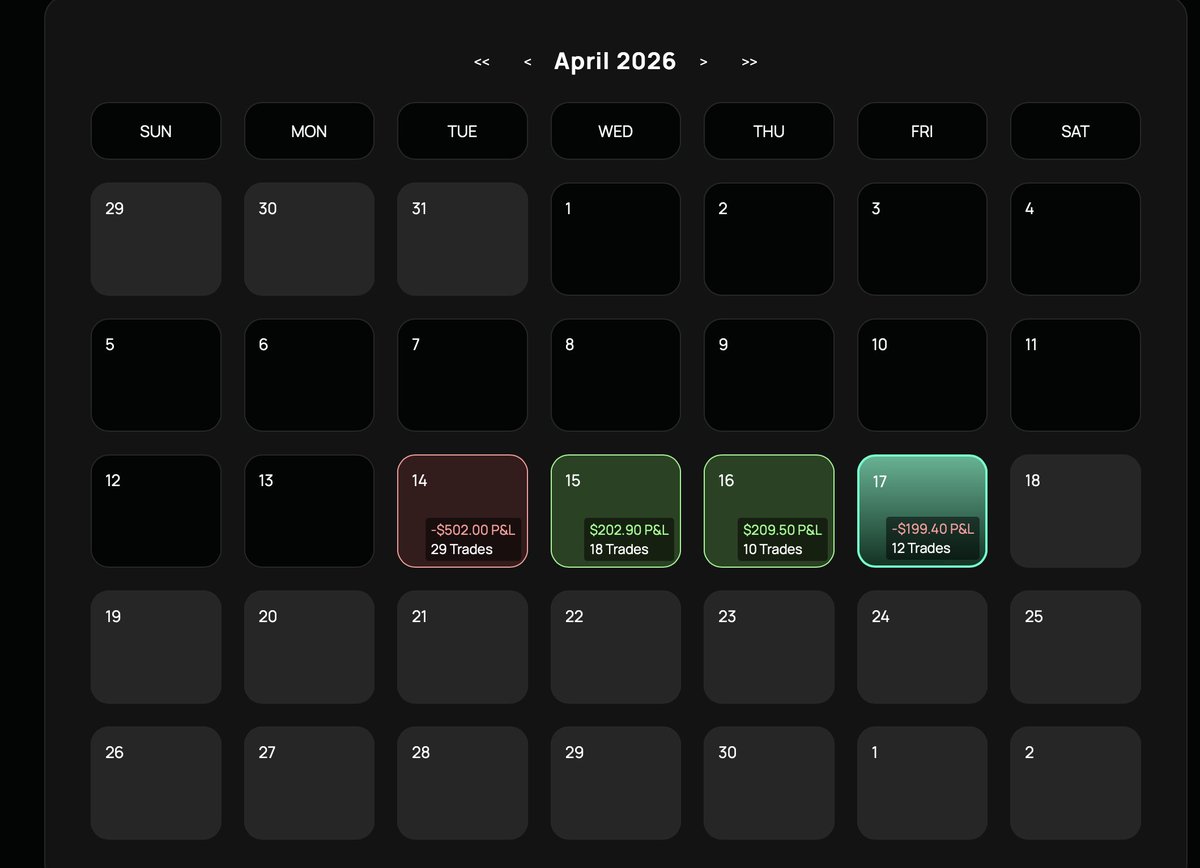This screenshot has height=868, width=1200.
Task: Select day 12 cell
Action: [156, 511]
